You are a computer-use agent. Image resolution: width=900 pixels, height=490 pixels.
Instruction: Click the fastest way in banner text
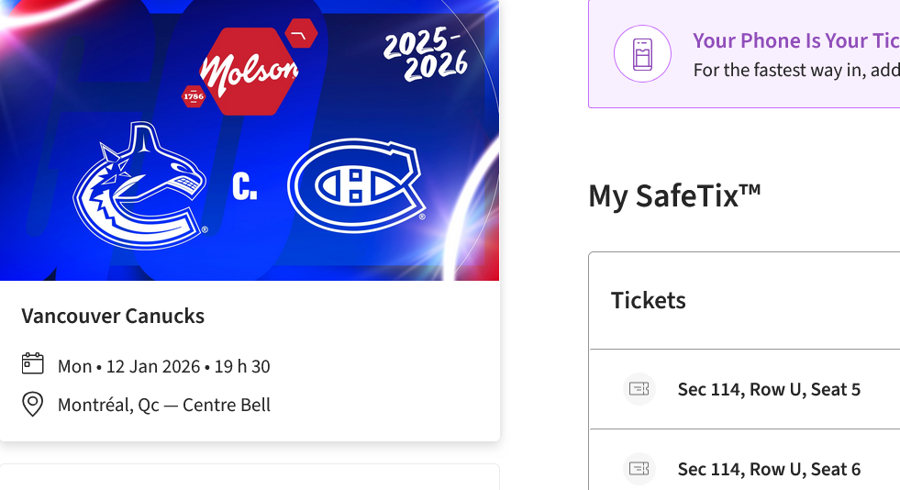tap(795, 70)
